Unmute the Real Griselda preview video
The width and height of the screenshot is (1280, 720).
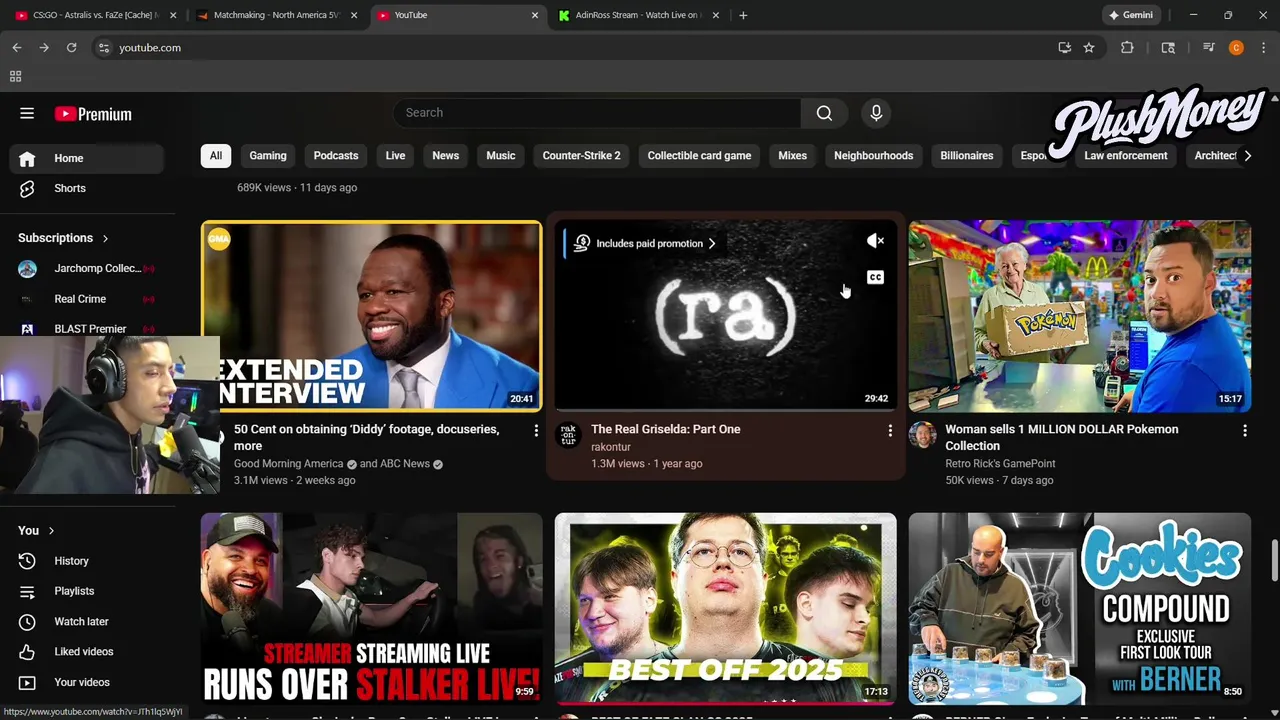coord(875,241)
